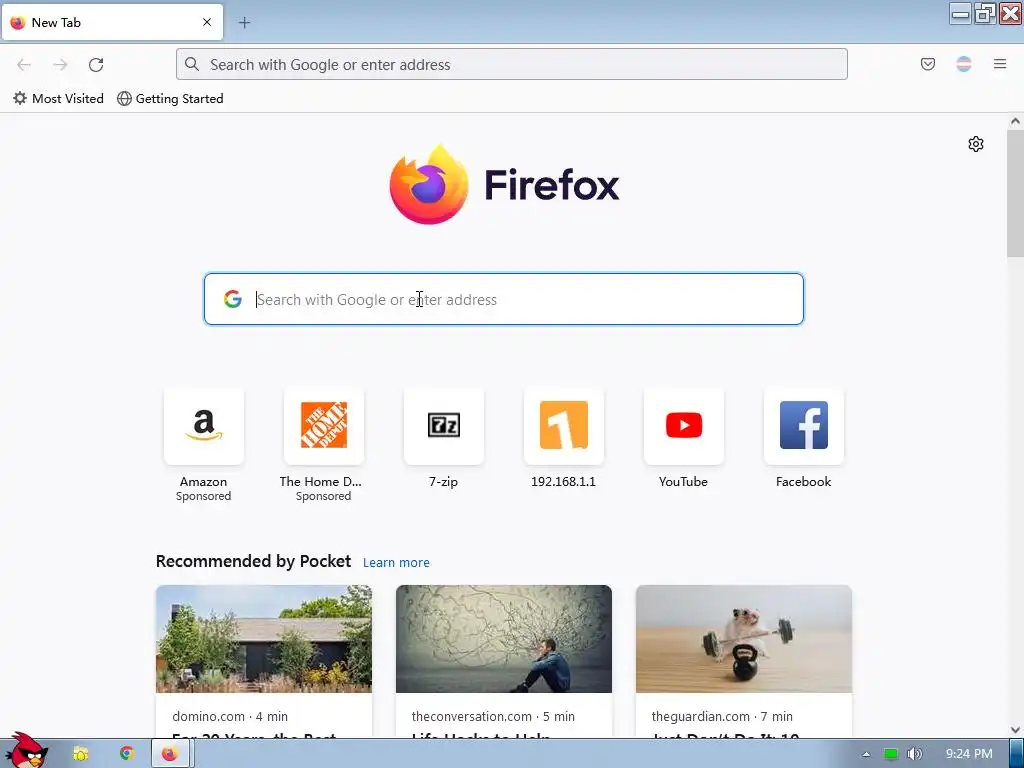Click scrollbar up arrow
Viewport: 1024px width, 768px height.
(x=1015, y=121)
